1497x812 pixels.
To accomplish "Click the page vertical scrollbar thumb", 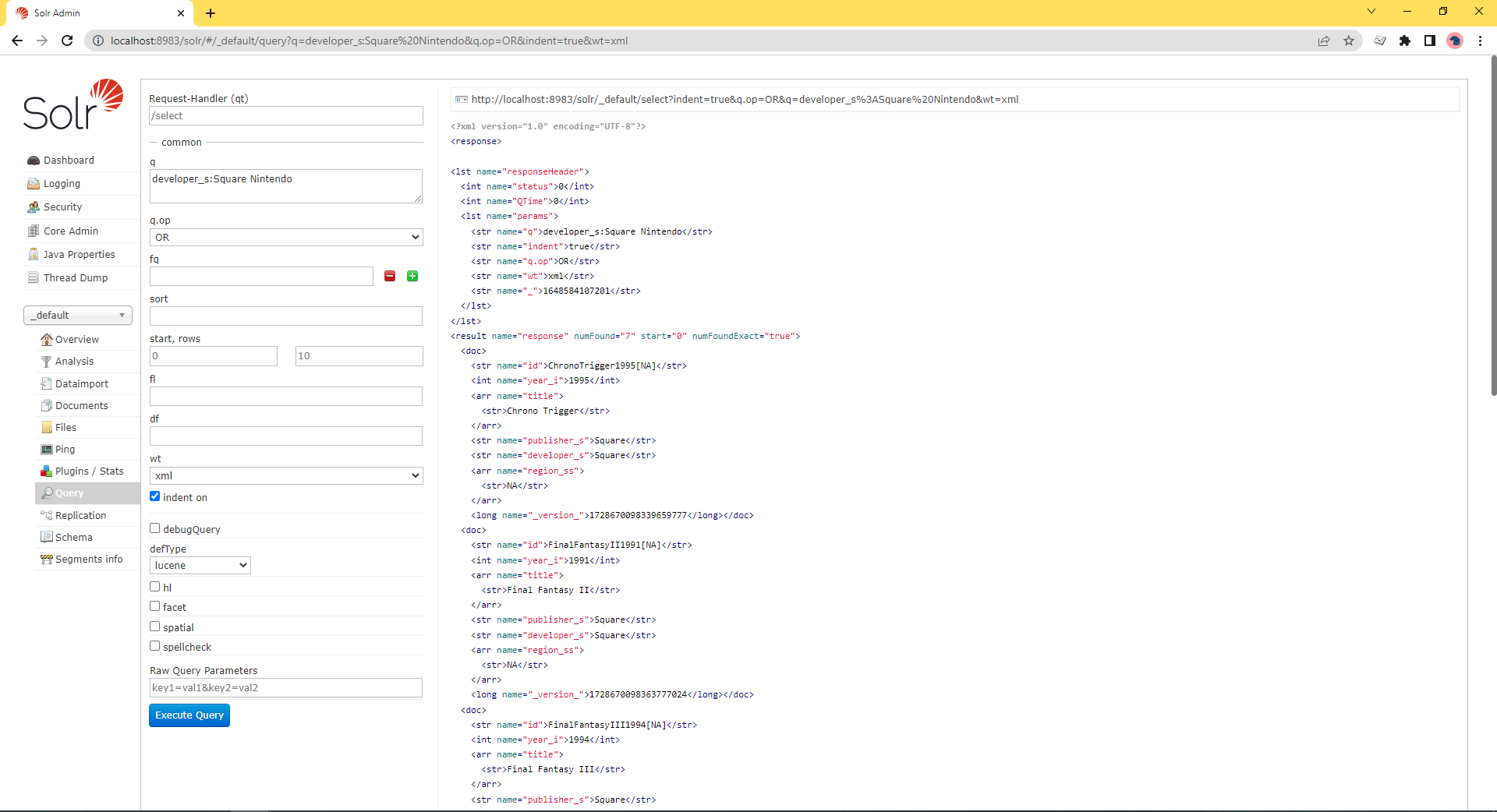I will click(x=1493, y=226).
